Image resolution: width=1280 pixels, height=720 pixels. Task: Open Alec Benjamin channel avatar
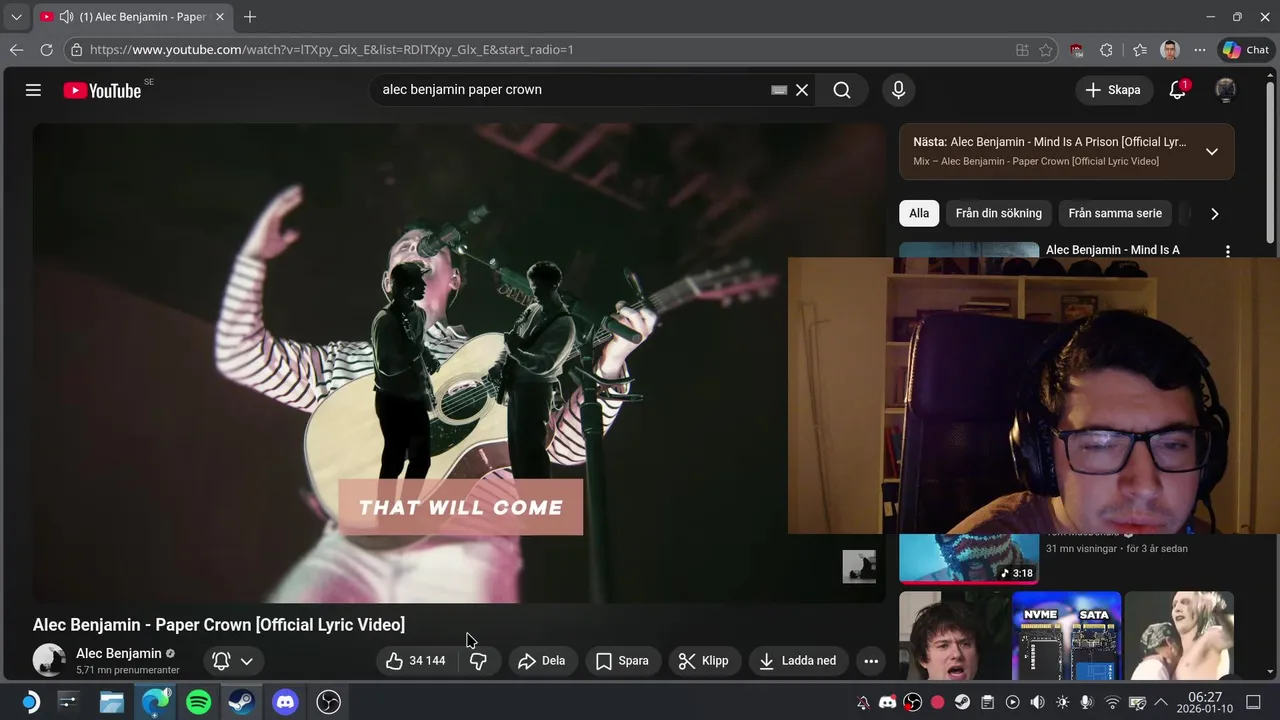tap(49, 660)
